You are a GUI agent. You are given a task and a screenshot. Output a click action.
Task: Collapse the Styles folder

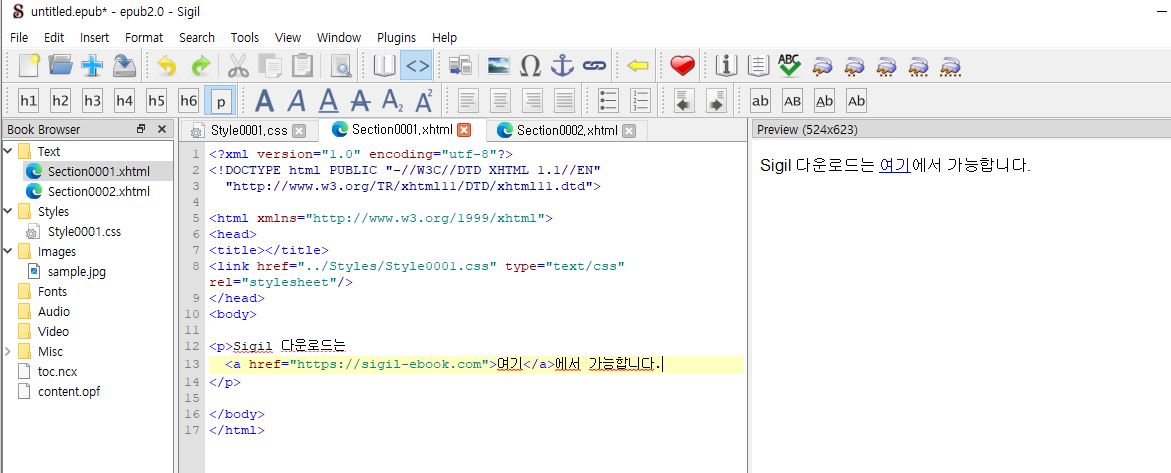(x=7, y=211)
